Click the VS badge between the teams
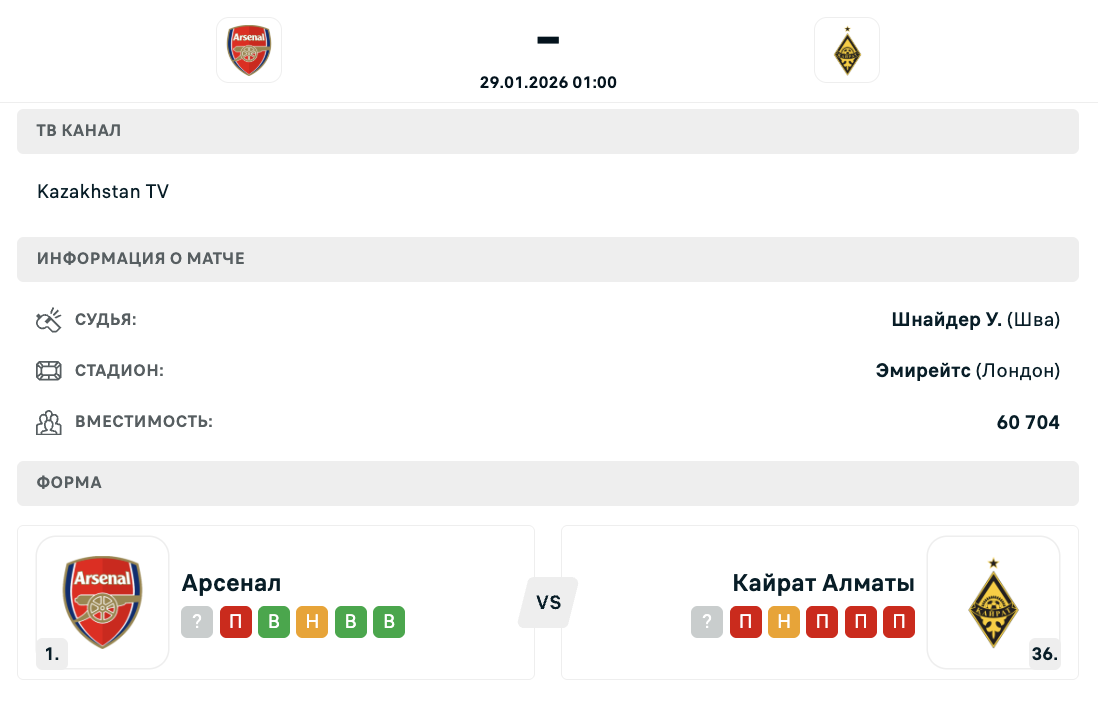The image size is (1098, 708). [x=548, y=602]
